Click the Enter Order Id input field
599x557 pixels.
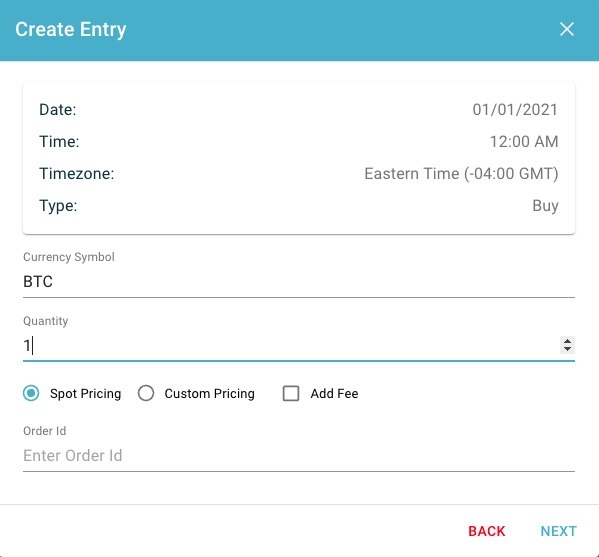tap(299, 456)
